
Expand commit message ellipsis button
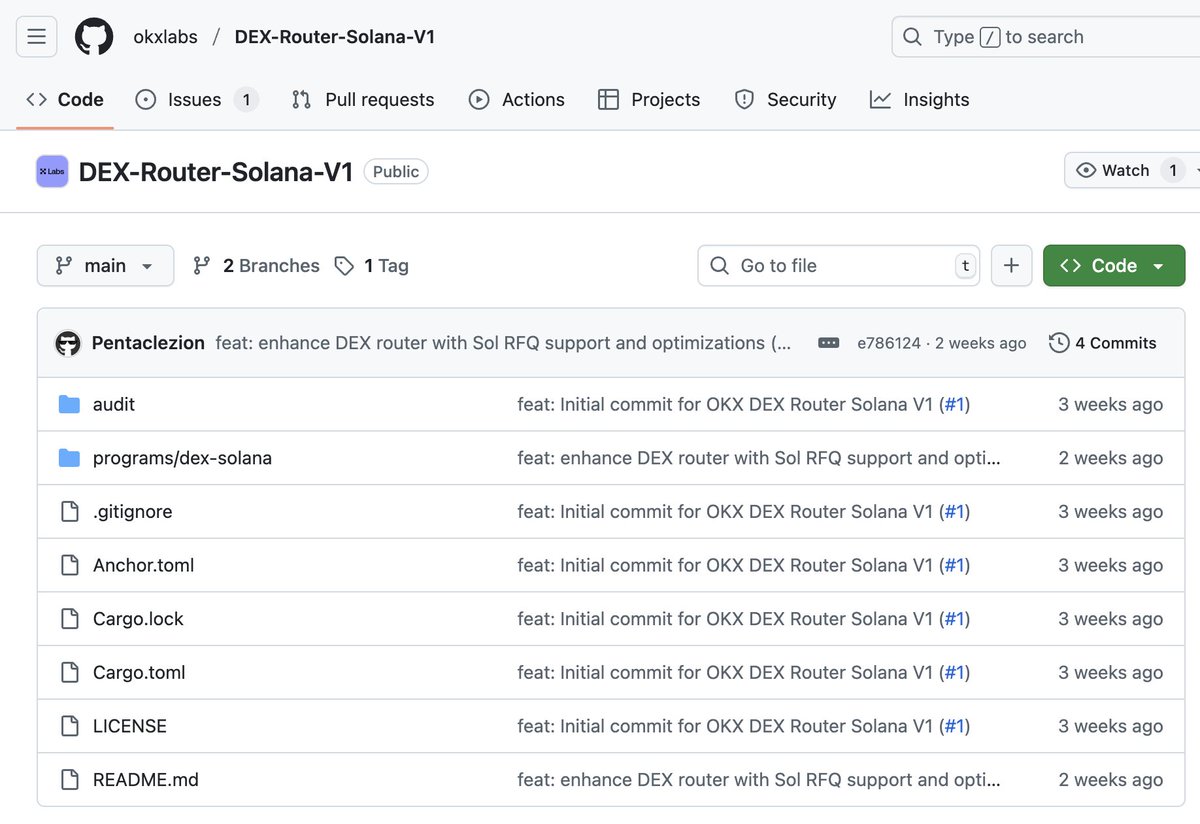pyautogui.click(x=829, y=343)
